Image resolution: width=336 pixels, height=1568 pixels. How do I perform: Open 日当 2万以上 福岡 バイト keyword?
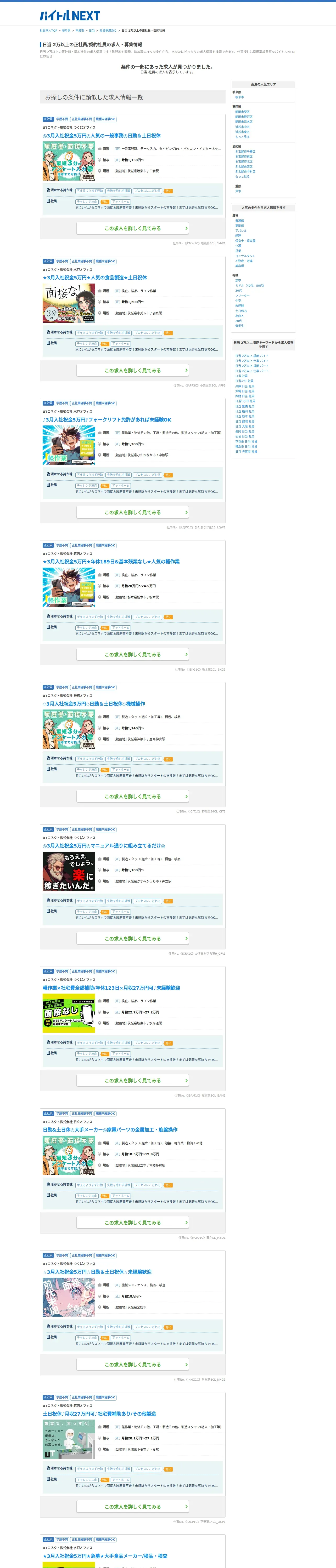252,356
